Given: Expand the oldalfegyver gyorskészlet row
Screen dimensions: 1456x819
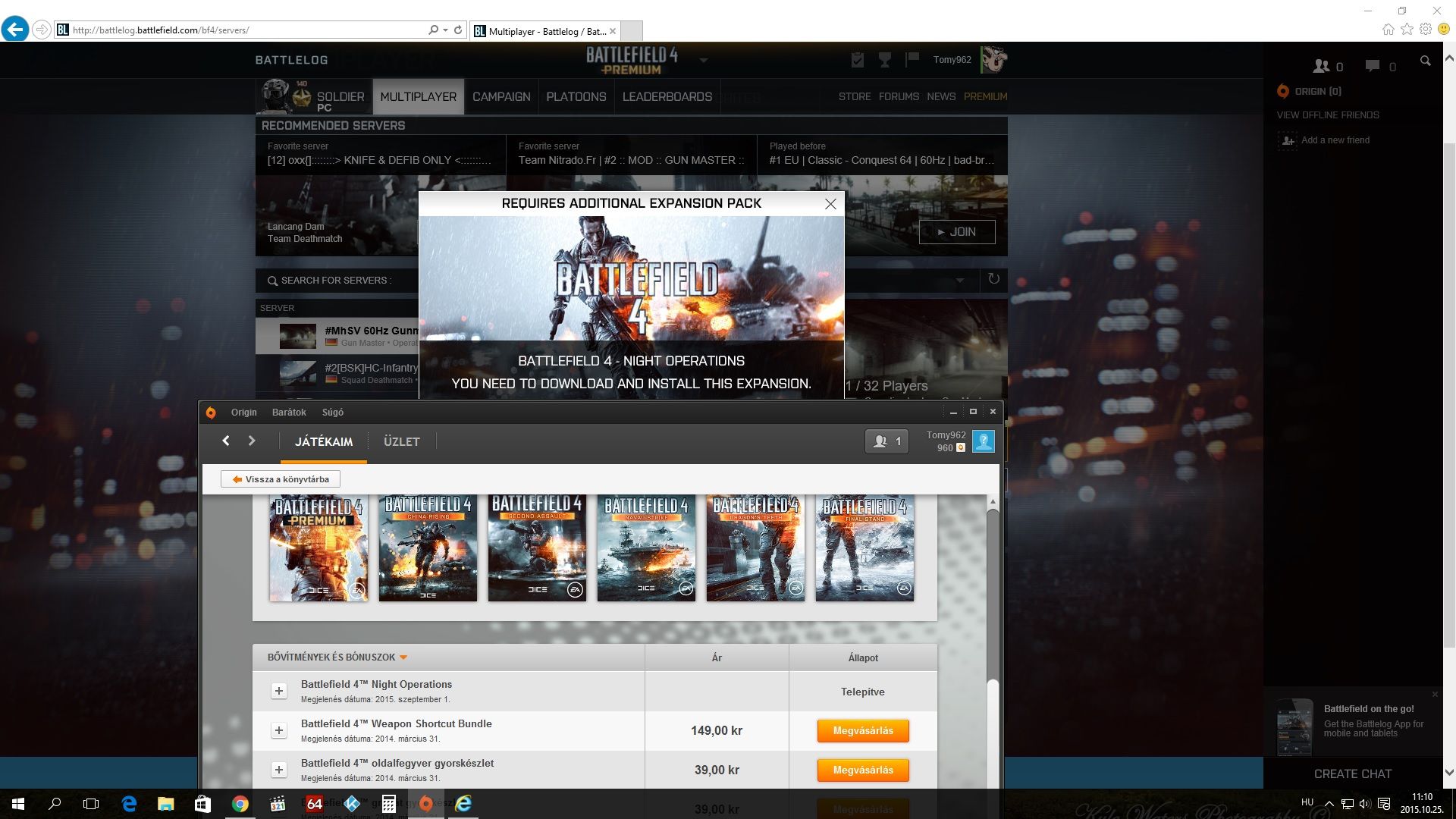Looking at the screenshot, I should 279,770.
